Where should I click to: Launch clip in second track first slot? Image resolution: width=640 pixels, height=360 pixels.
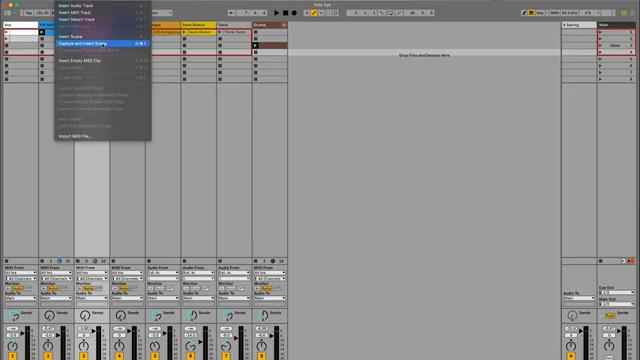42,32
